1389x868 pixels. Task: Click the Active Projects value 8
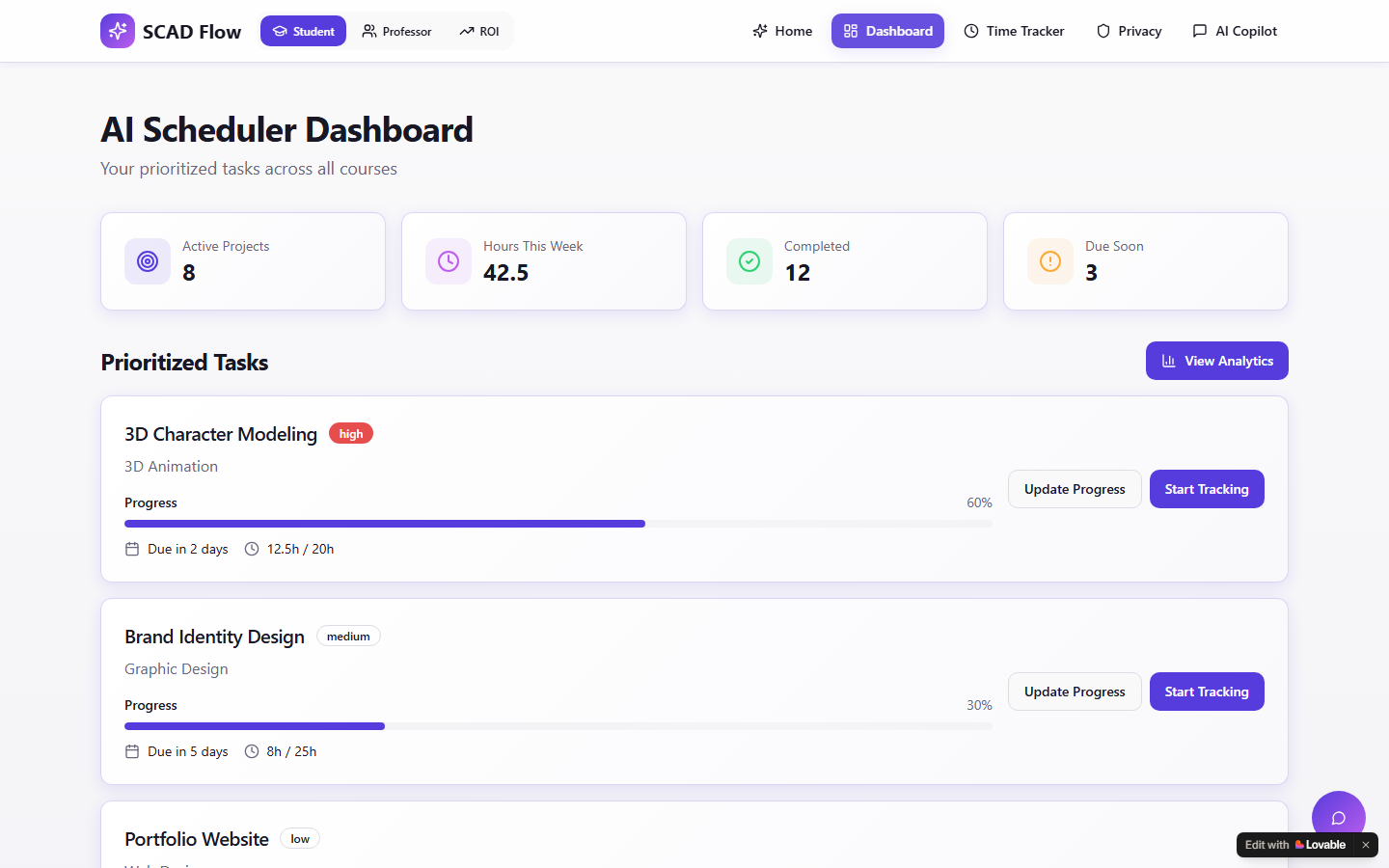click(x=189, y=273)
